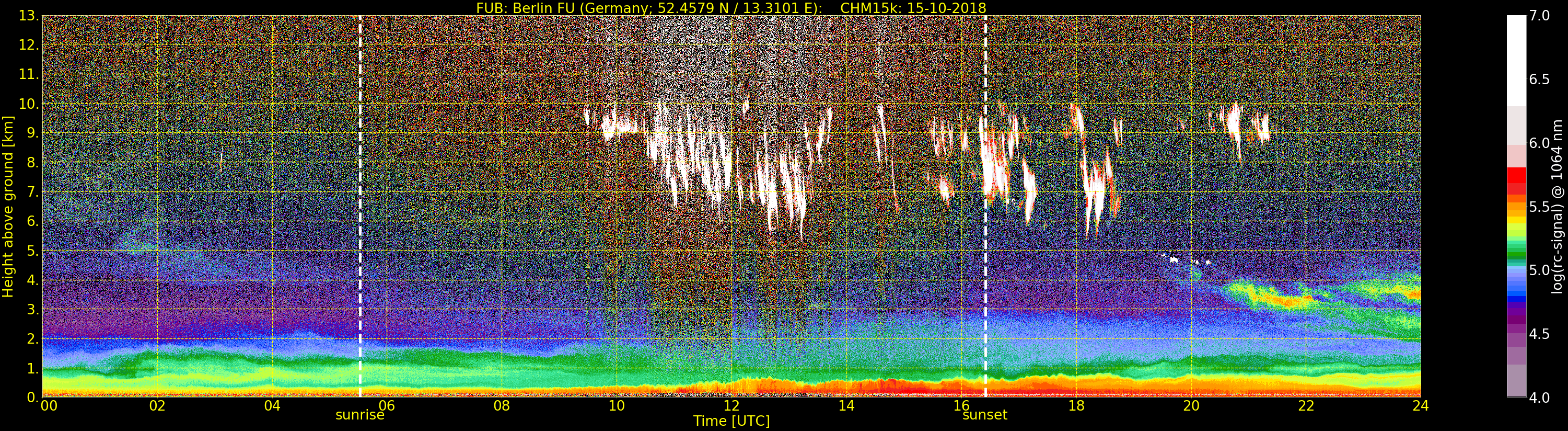The image size is (1568, 431).
Task: Click the '6.' tick on the height axis
Action: (x=33, y=221)
